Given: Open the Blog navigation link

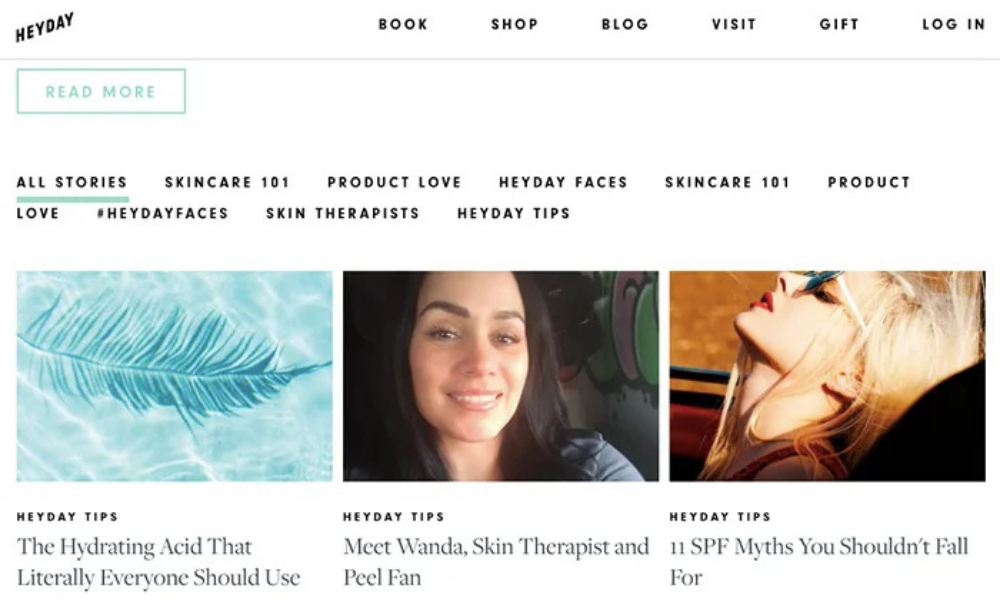Looking at the screenshot, I should pos(625,24).
